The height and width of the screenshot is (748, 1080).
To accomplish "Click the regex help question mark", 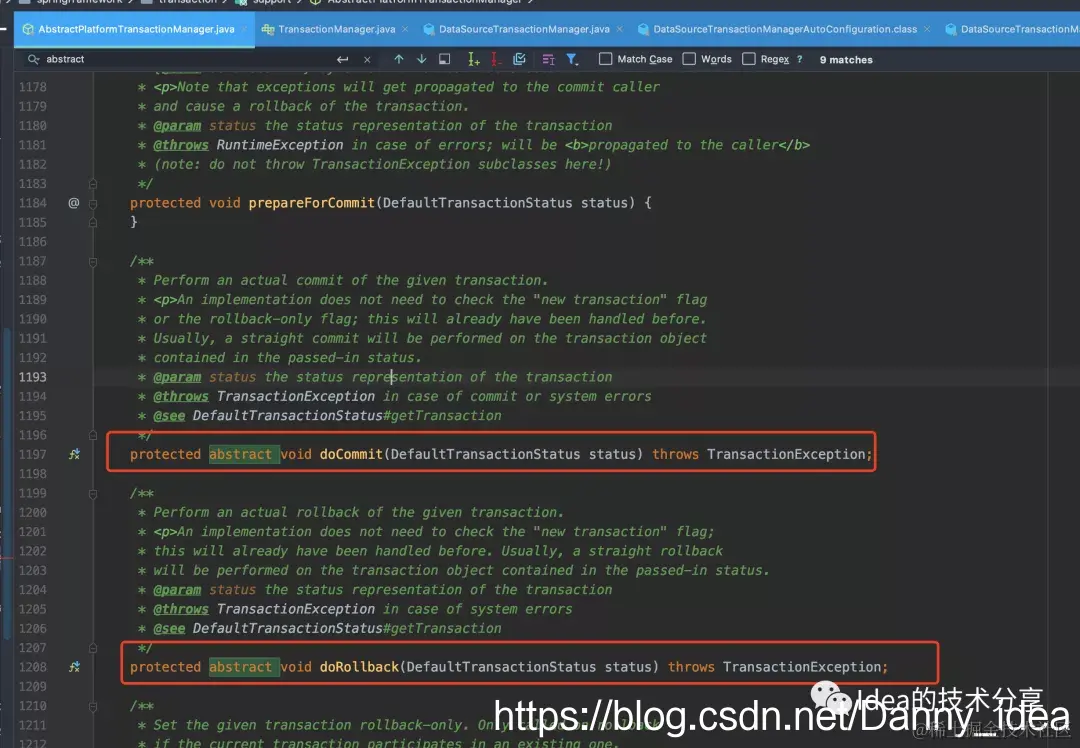I will (800, 59).
